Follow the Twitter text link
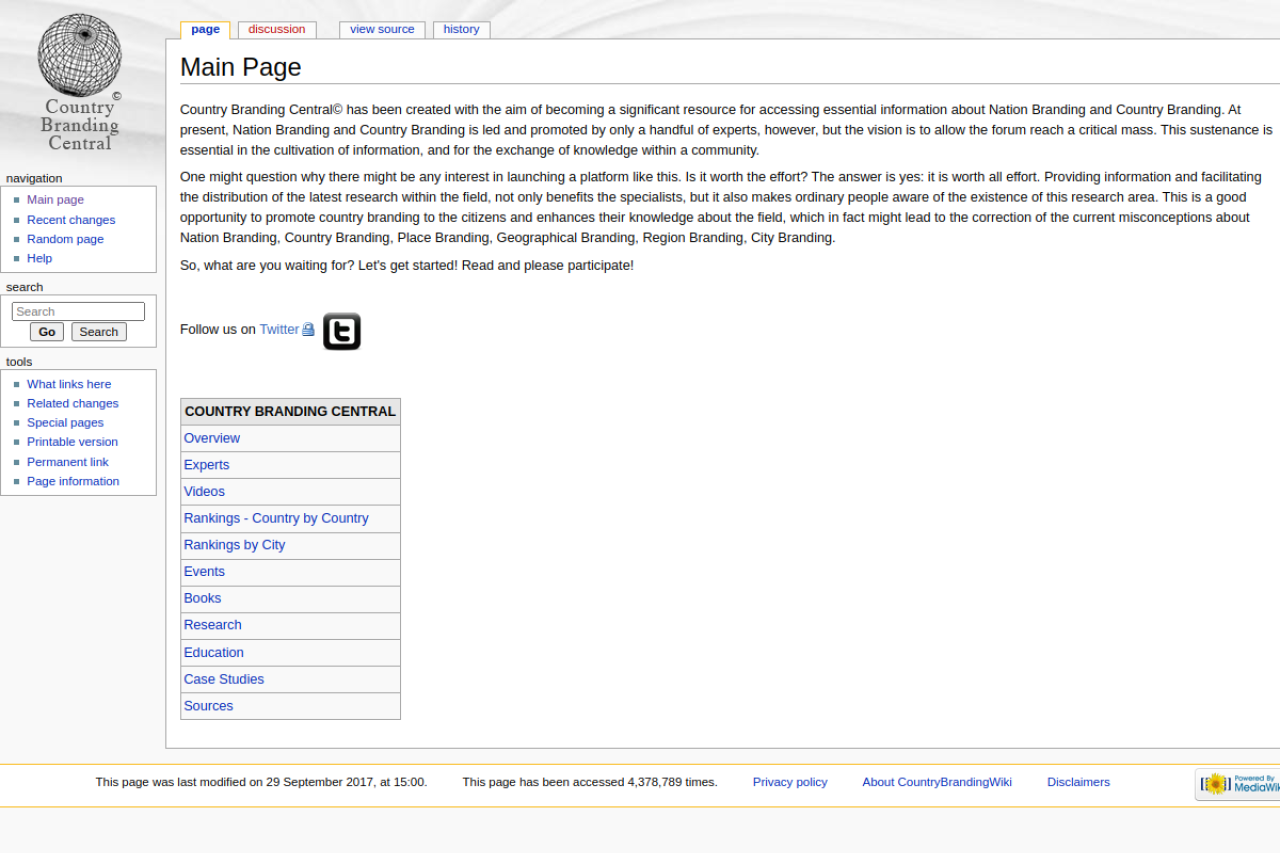The image size is (1280, 853). pyautogui.click(x=279, y=329)
